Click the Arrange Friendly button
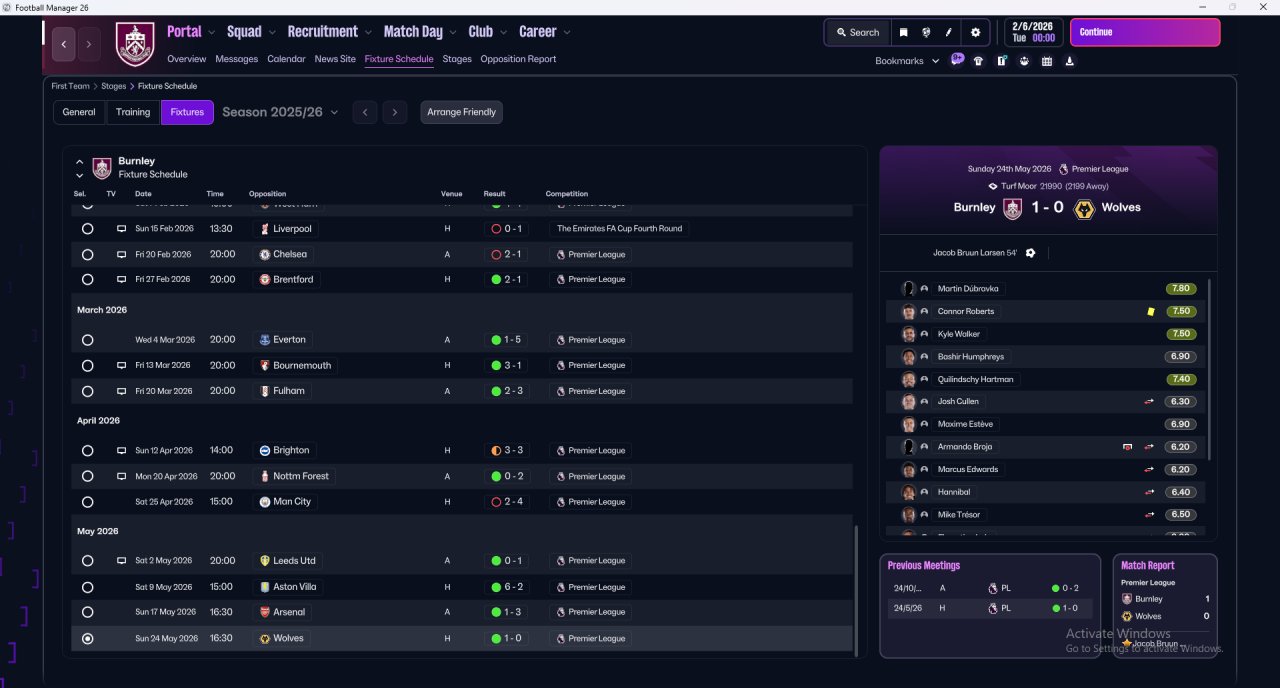Screen dimensions: 1280x688 point(461,112)
